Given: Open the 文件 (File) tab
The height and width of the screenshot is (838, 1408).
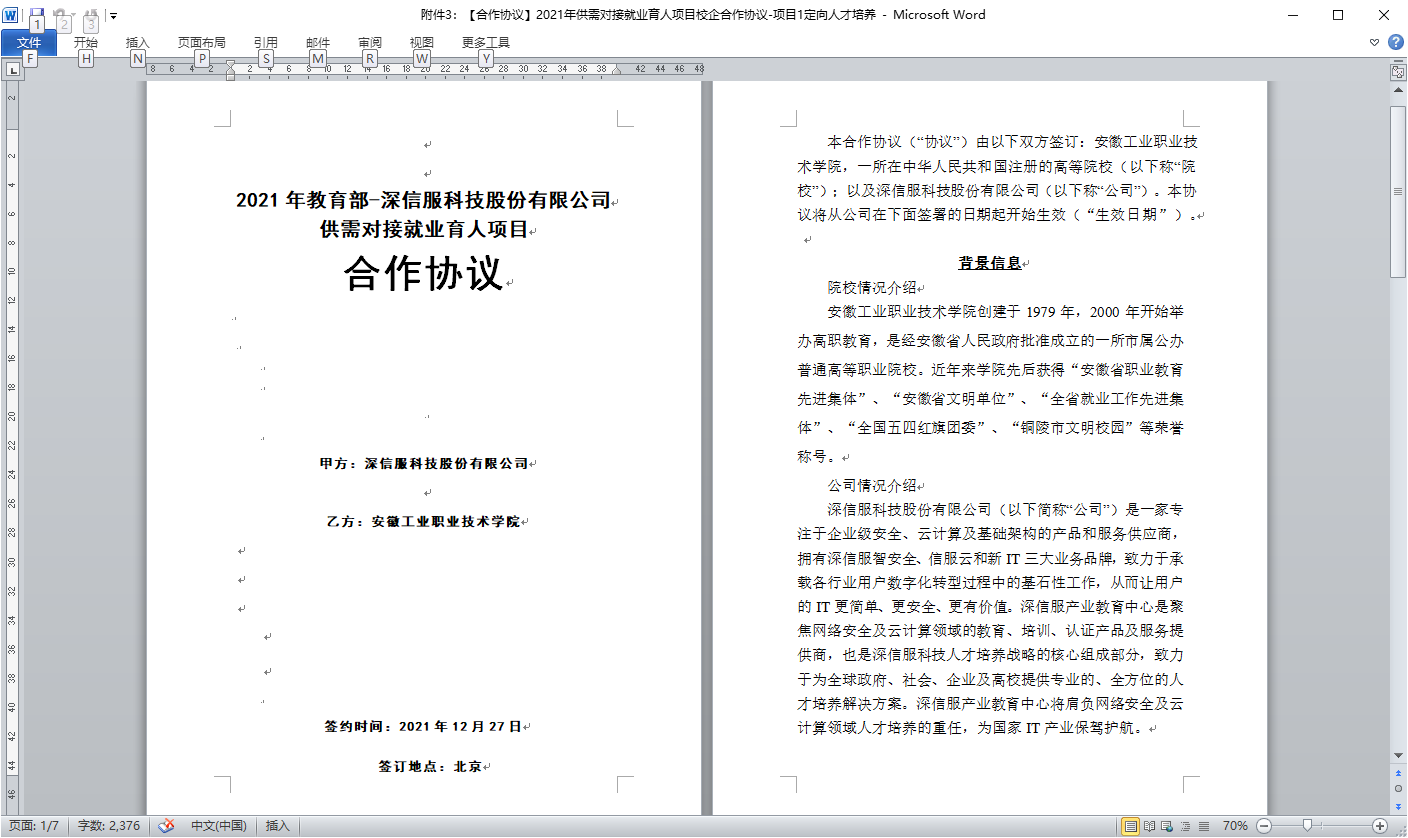Looking at the screenshot, I should [29, 42].
